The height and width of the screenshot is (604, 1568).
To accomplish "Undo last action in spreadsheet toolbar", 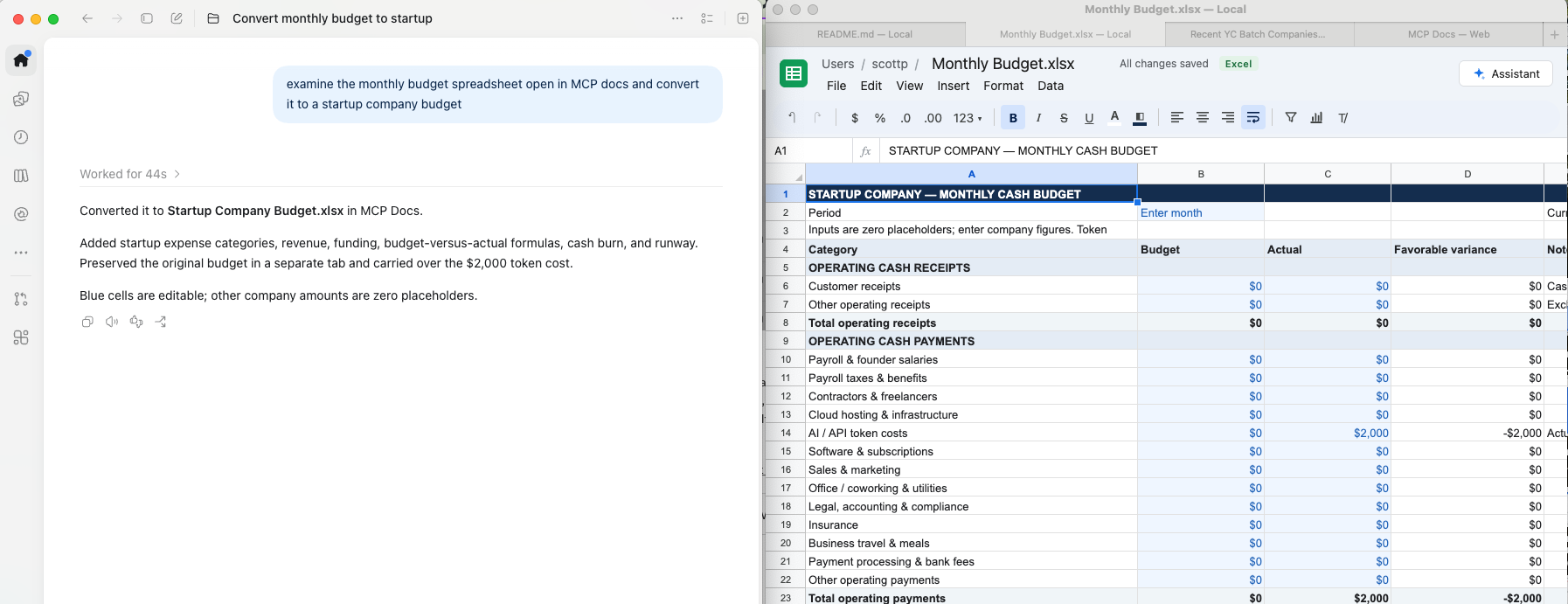I will [x=792, y=118].
